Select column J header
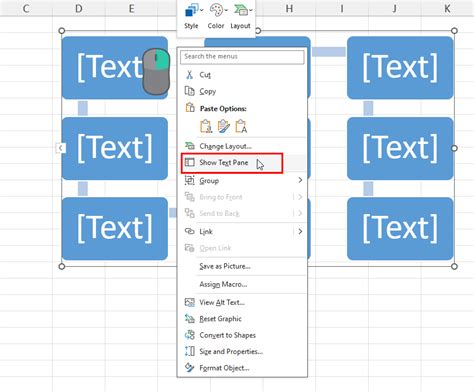 click(x=395, y=8)
